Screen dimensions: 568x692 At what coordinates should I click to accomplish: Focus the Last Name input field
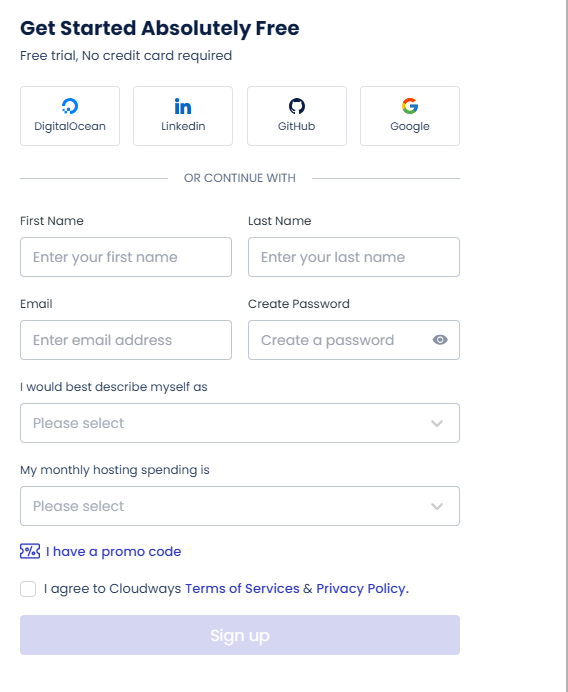[x=354, y=257]
